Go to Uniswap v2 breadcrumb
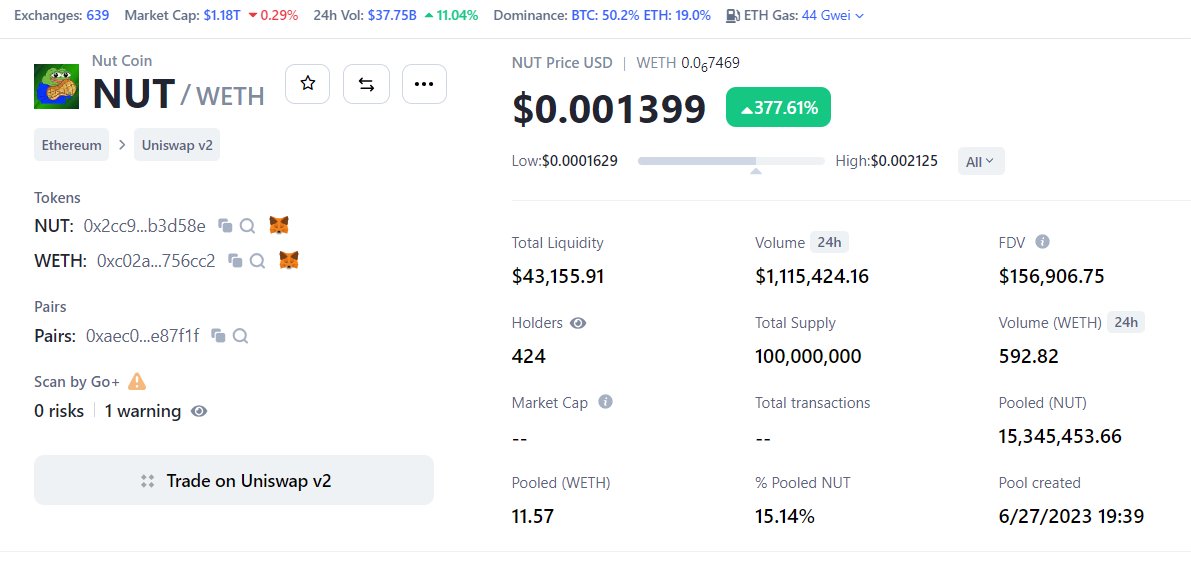Viewport: 1191px width, 574px height. (x=177, y=145)
